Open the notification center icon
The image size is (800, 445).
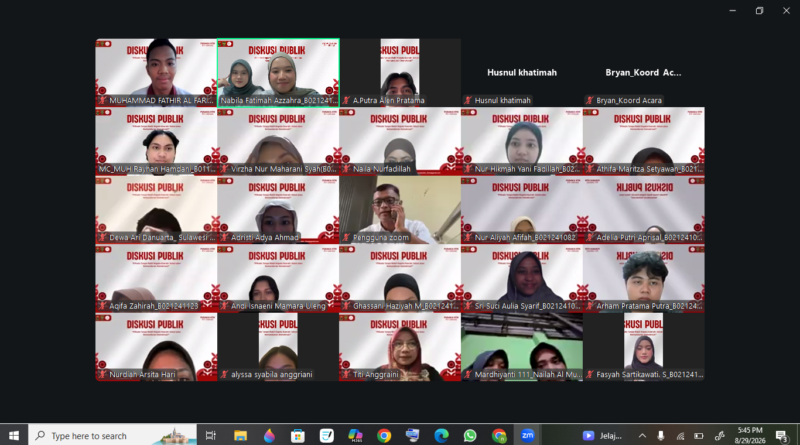coord(781,436)
